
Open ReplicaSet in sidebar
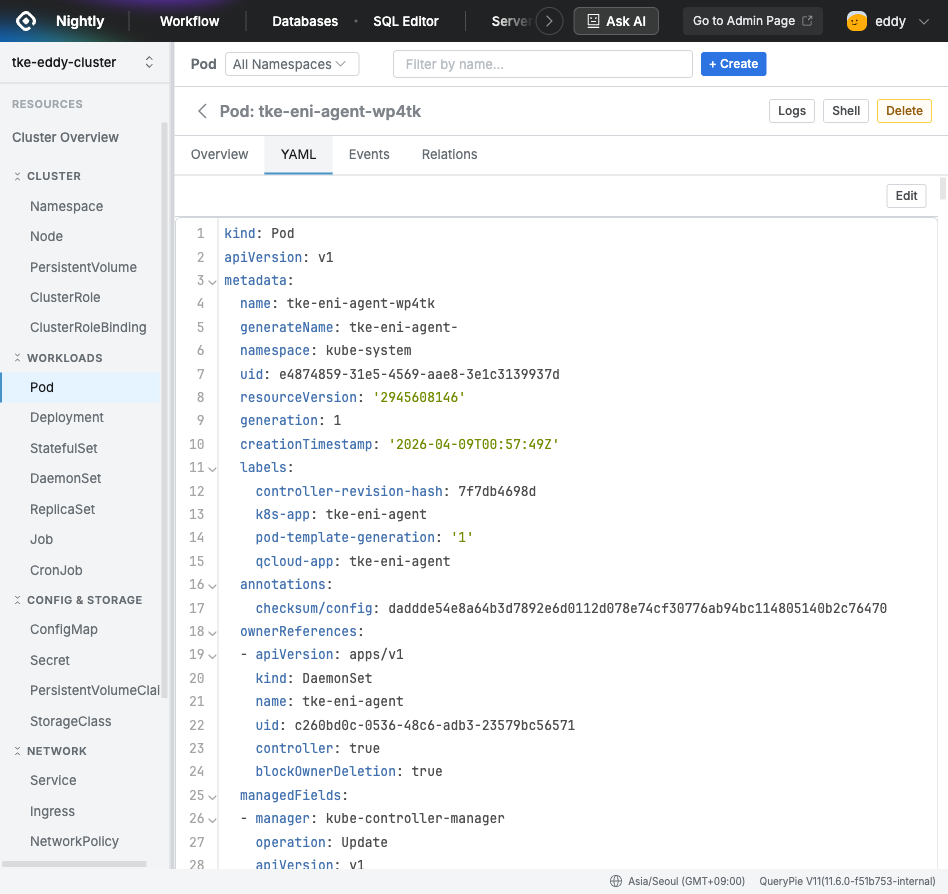(63, 510)
